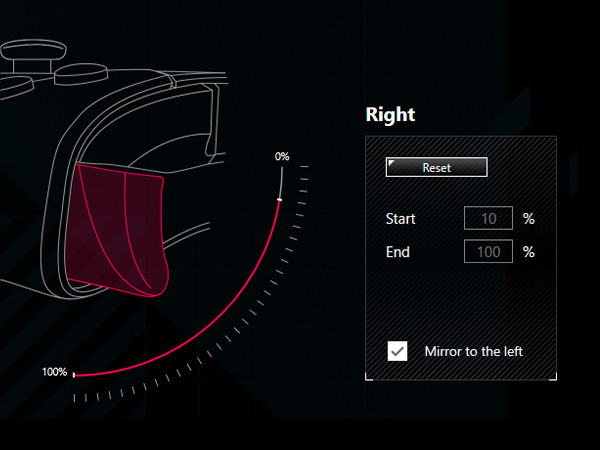600x450 pixels.
Task: Click the '0%' arc label
Action: coord(282,157)
